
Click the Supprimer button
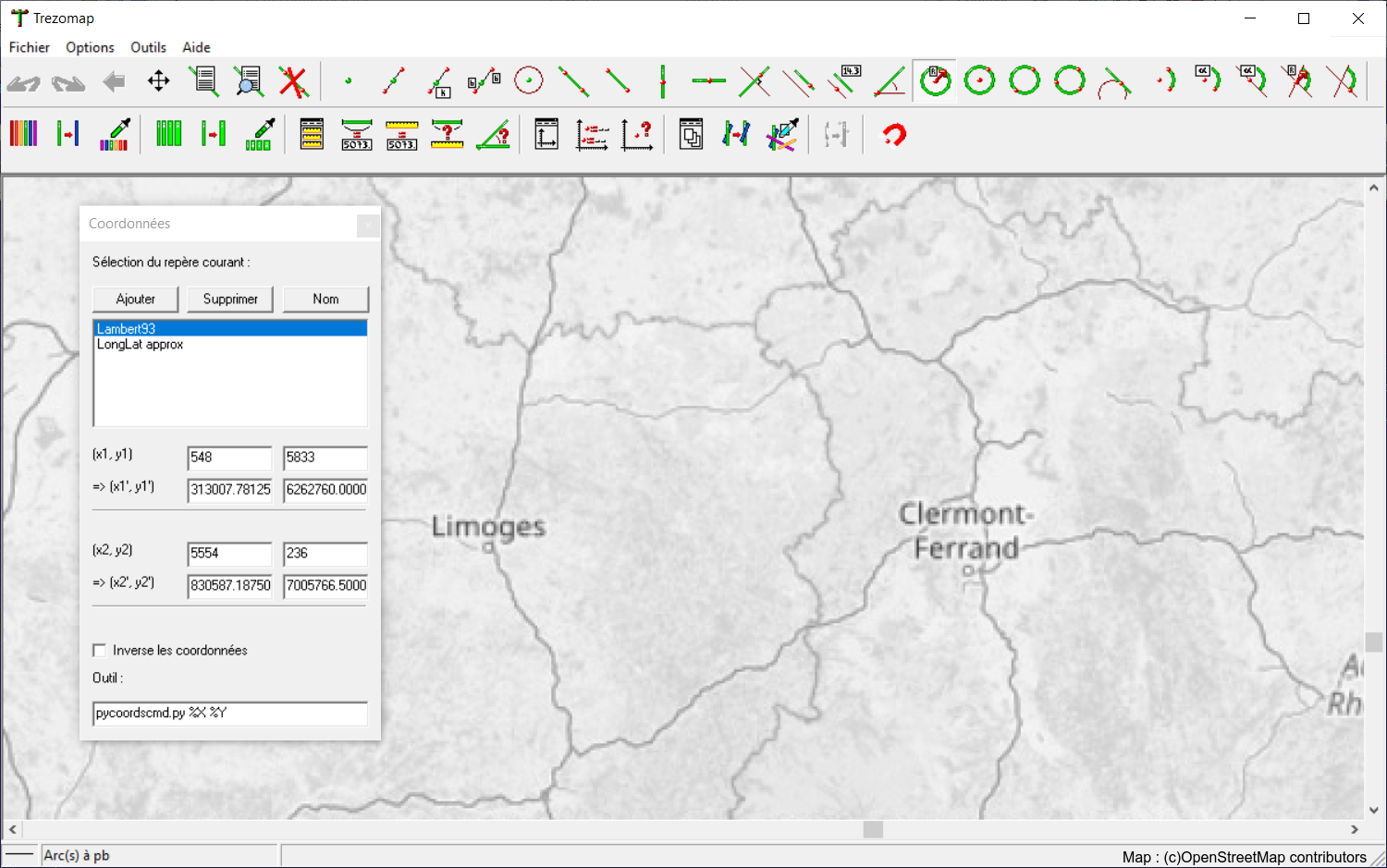pos(230,299)
